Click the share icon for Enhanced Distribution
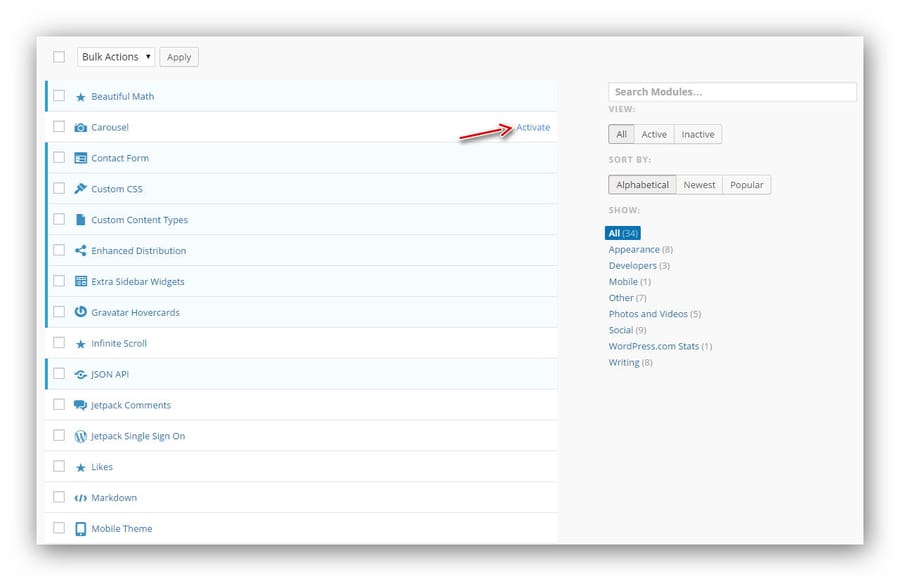Screen dimensions: 900x581 point(80,250)
